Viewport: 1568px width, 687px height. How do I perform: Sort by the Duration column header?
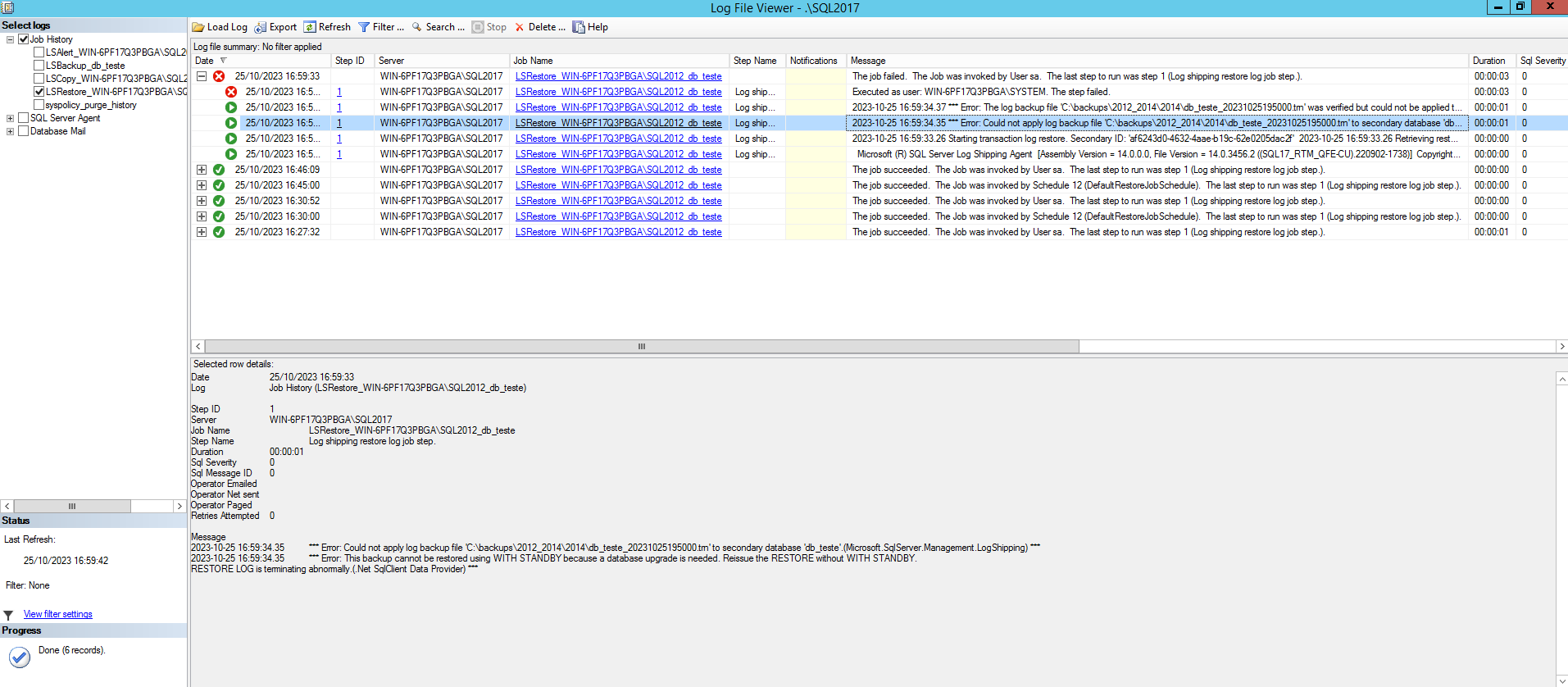coord(1492,61)
